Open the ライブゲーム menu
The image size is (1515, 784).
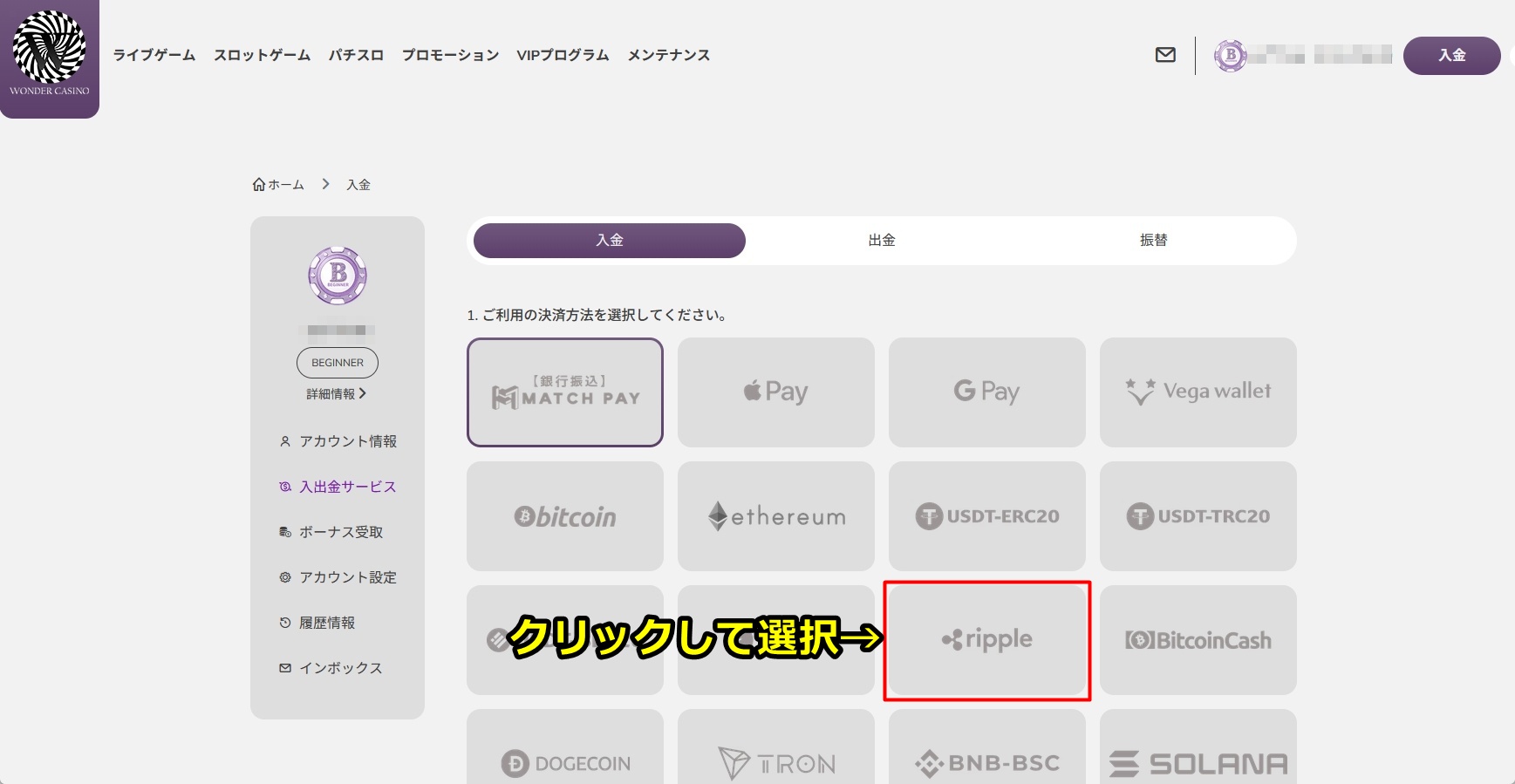pos(154,55)
